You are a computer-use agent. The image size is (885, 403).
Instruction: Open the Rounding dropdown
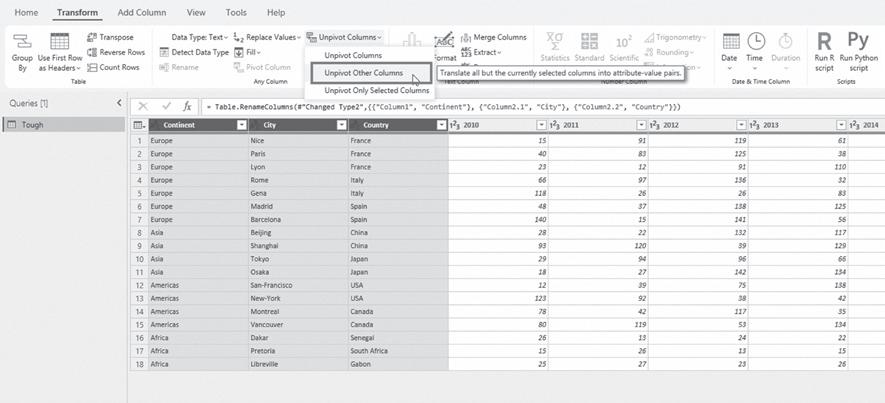[669, 52]
